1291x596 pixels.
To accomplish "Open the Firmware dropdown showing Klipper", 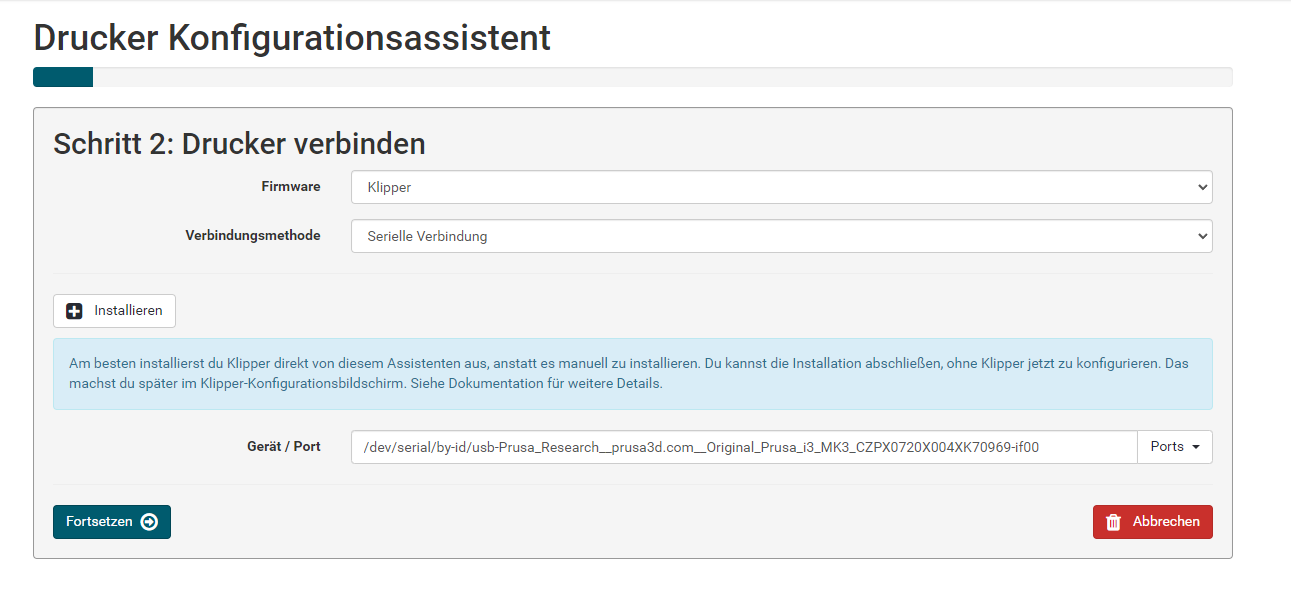I will coord(781,187).
